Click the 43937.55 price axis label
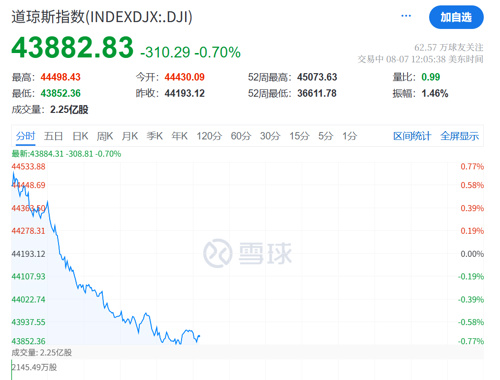The height and width of the screenshot is (380, 500). (x=28, y=322)
